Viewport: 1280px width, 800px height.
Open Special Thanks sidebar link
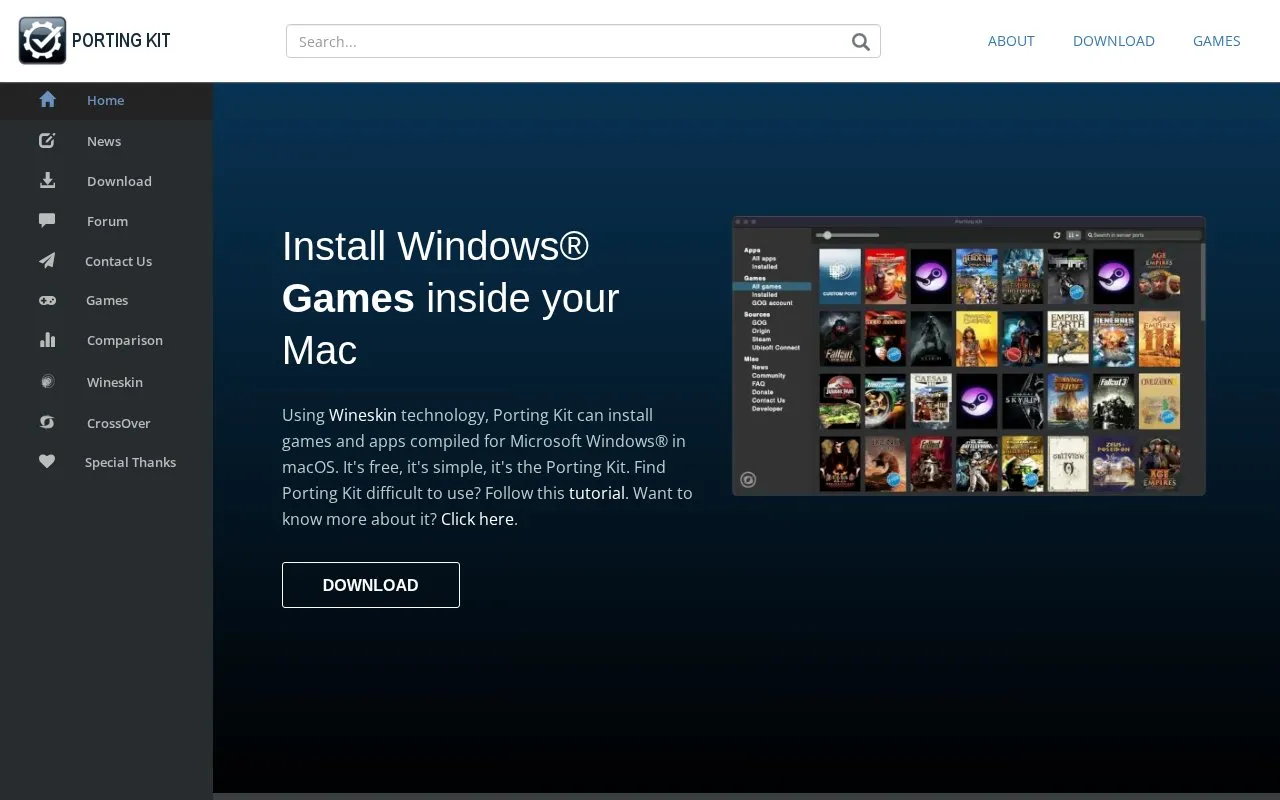click(130, 462)
